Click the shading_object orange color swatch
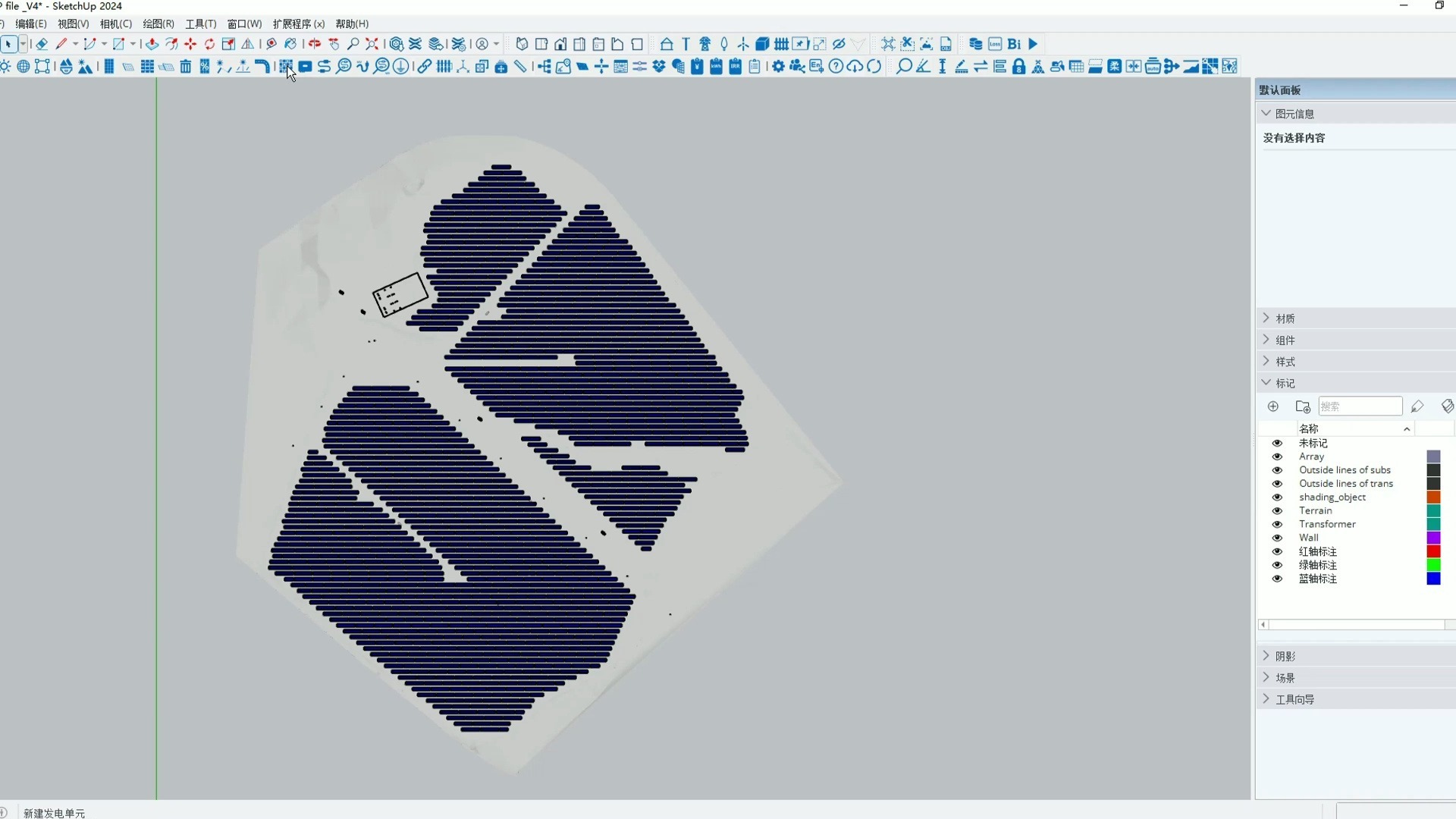The width and height of the screenshot is (1456, 819). point(1433,497)
